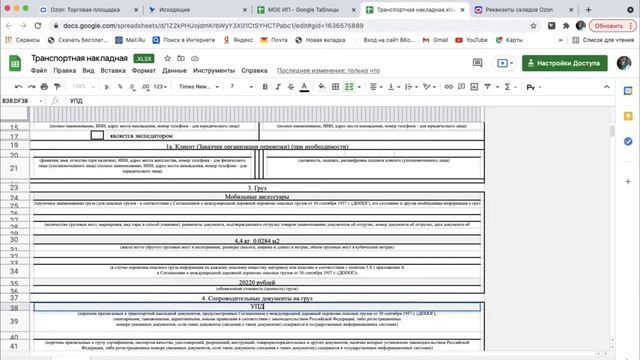Open the Формат menu
This screenshot has height=360, width=640.
tap(144, 70)
